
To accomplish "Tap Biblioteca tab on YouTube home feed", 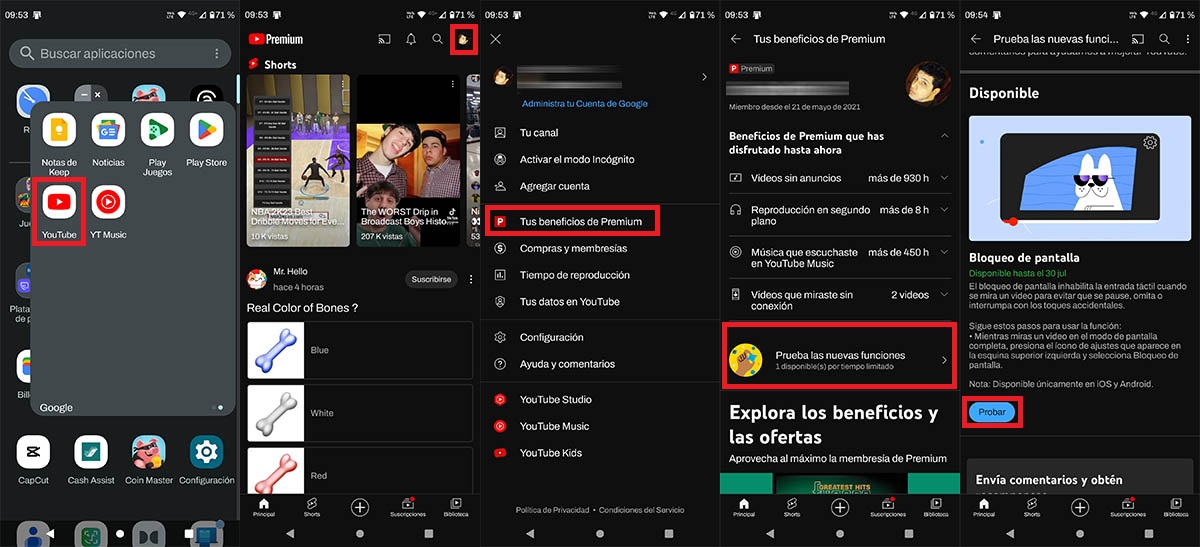I will (456, 508).
